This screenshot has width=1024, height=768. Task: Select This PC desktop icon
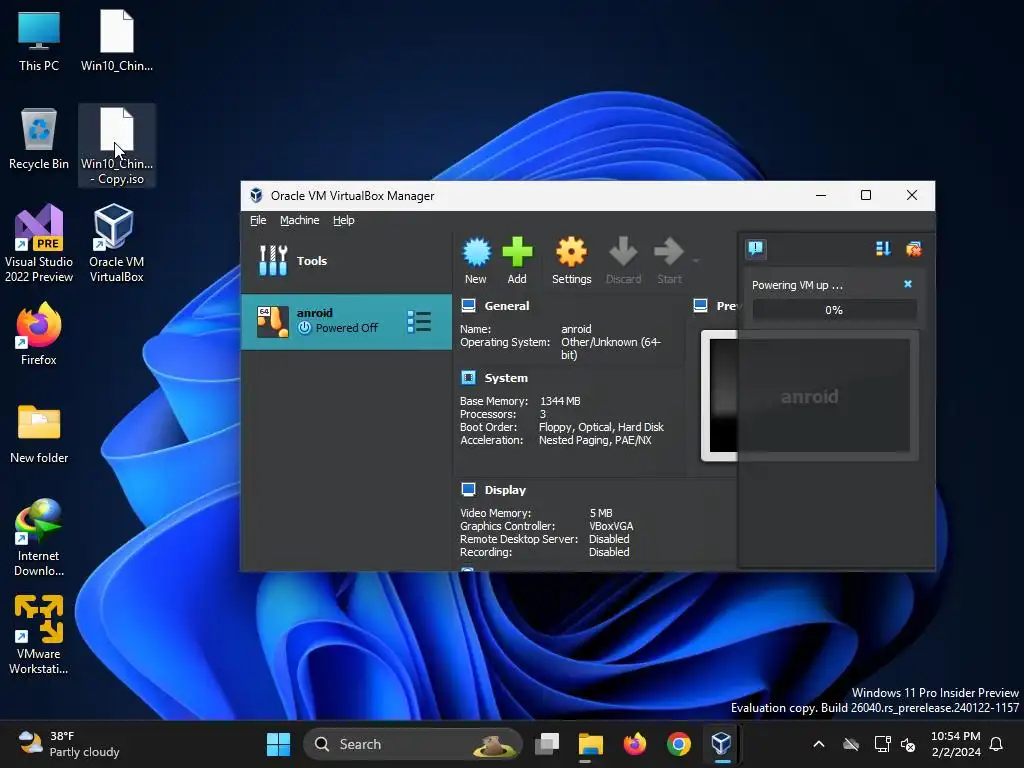click(39, 42)
